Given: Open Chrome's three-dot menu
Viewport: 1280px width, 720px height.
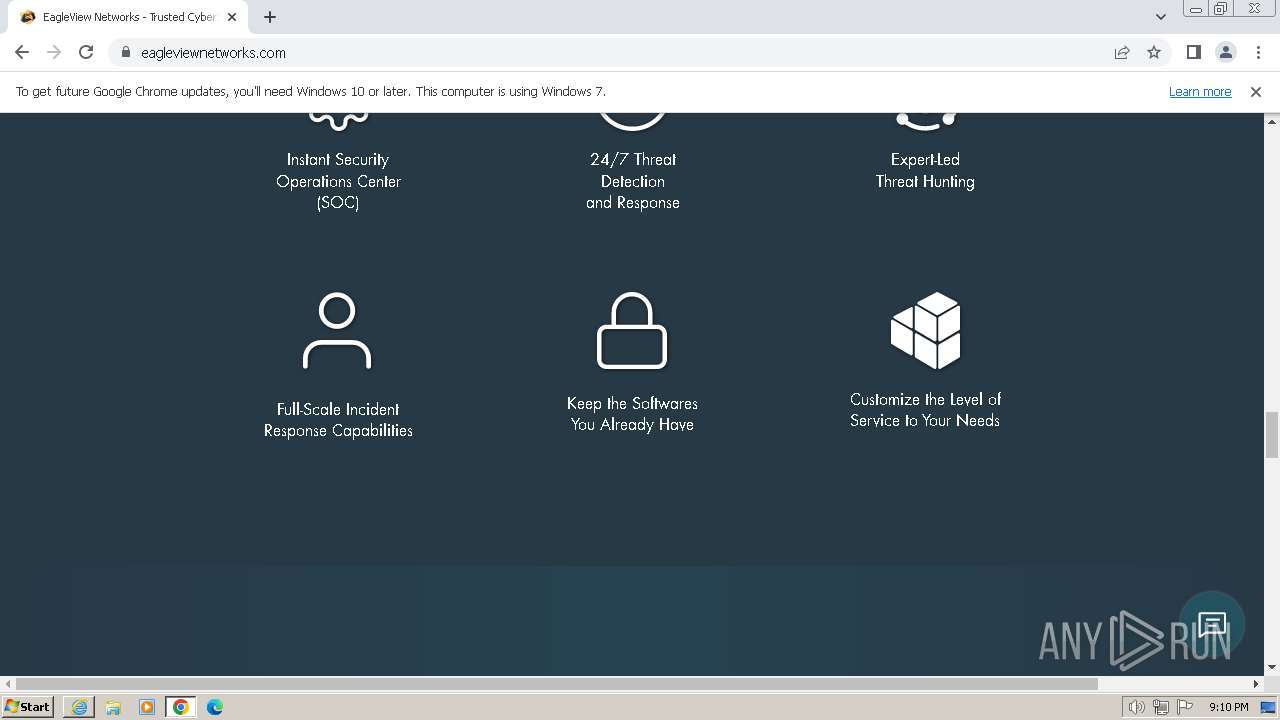Looking at the screenshot, I should coord(1258,52).
